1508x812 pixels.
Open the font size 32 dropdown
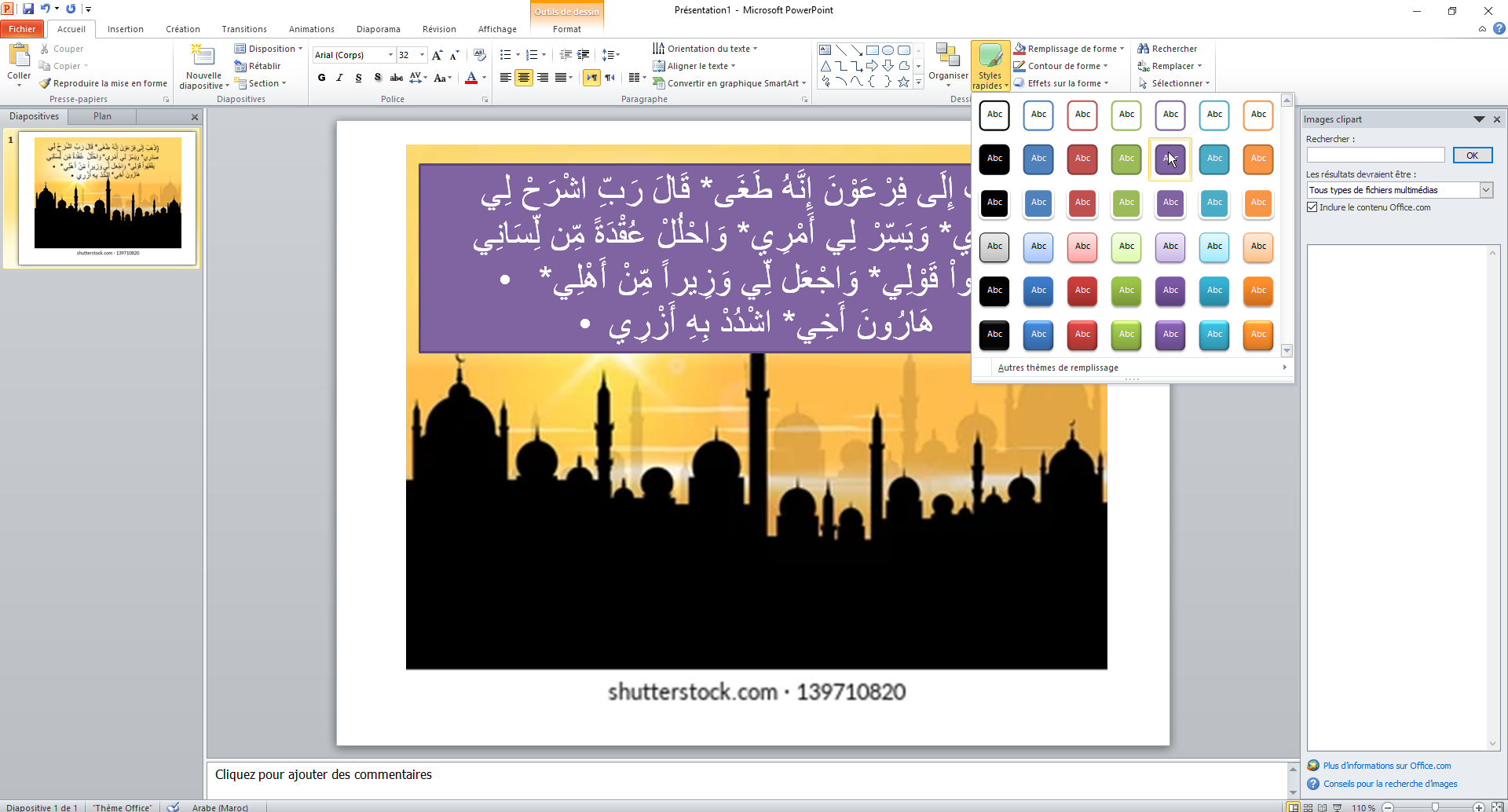[423, 55]
